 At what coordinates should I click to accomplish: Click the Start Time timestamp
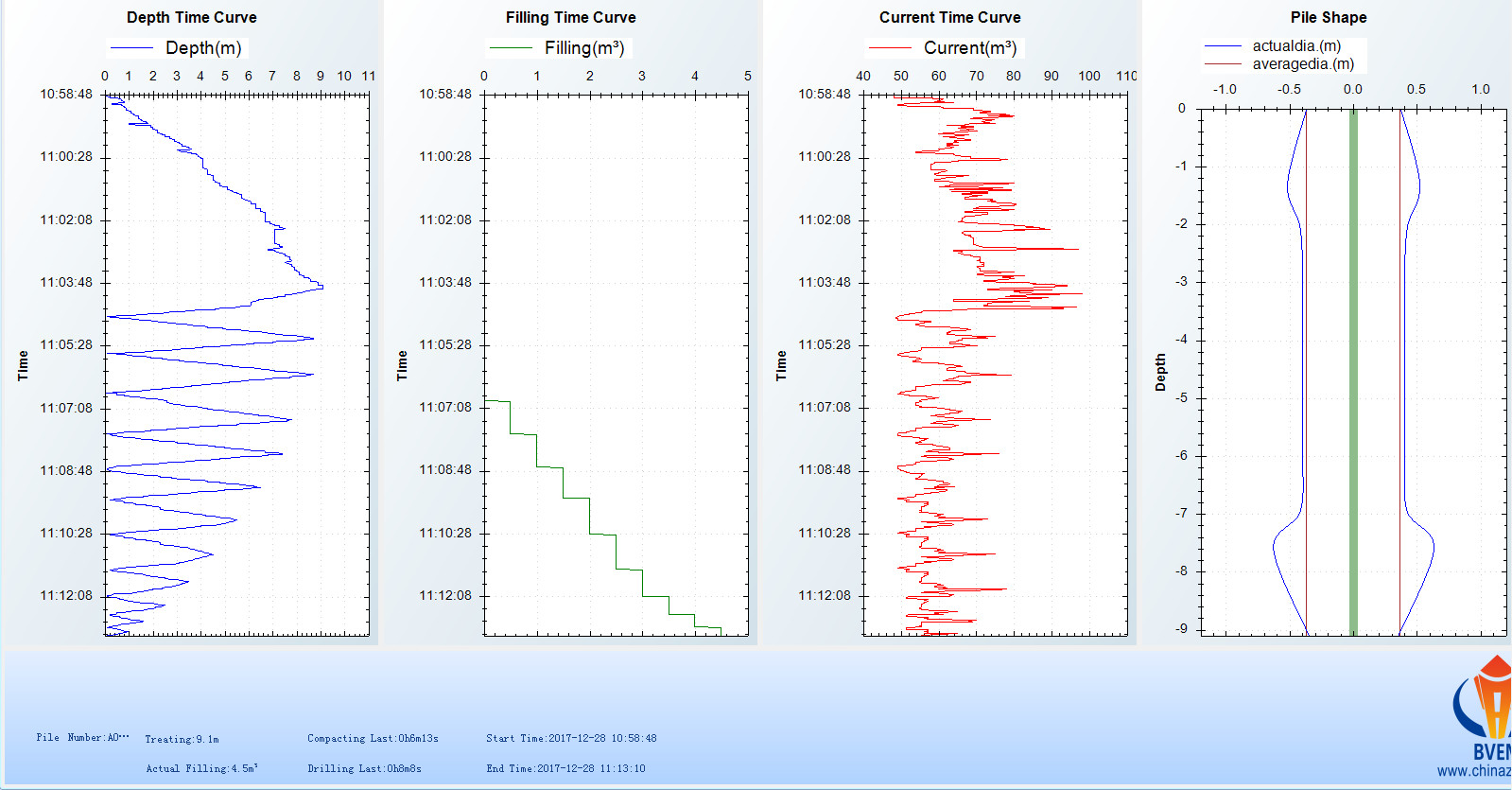pos(571,738)
